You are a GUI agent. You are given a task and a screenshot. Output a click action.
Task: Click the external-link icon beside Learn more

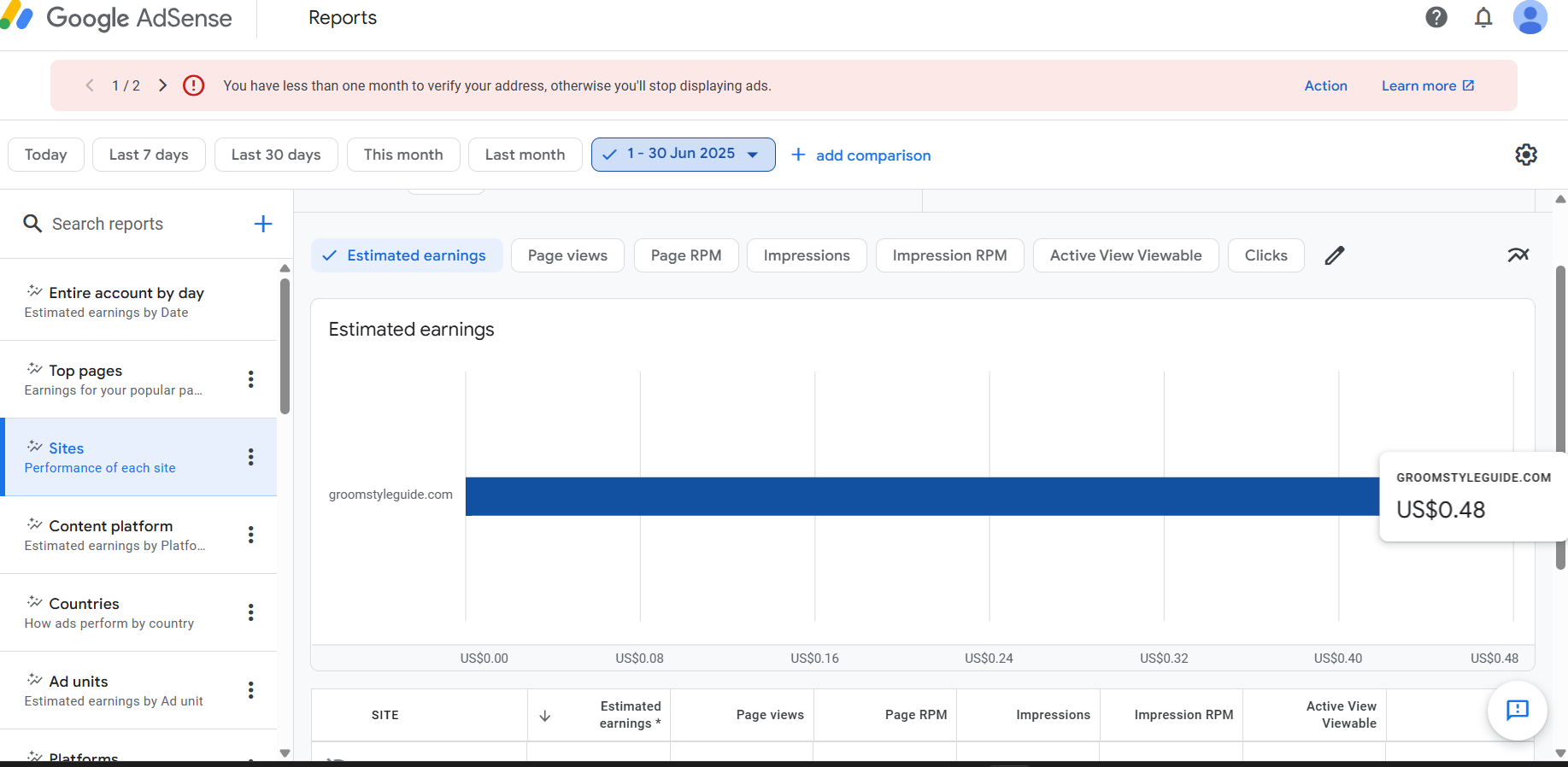point(1468,85)
